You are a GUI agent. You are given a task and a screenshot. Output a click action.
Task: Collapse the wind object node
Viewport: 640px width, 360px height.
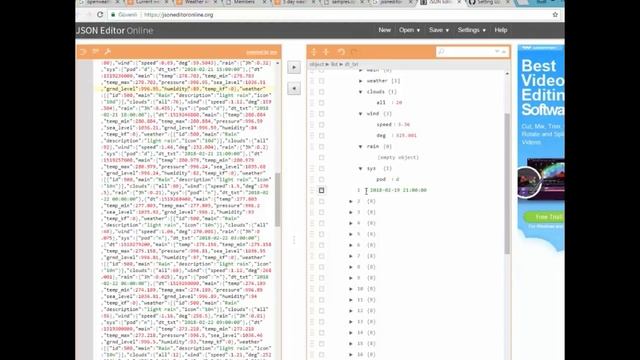(360, 114)
